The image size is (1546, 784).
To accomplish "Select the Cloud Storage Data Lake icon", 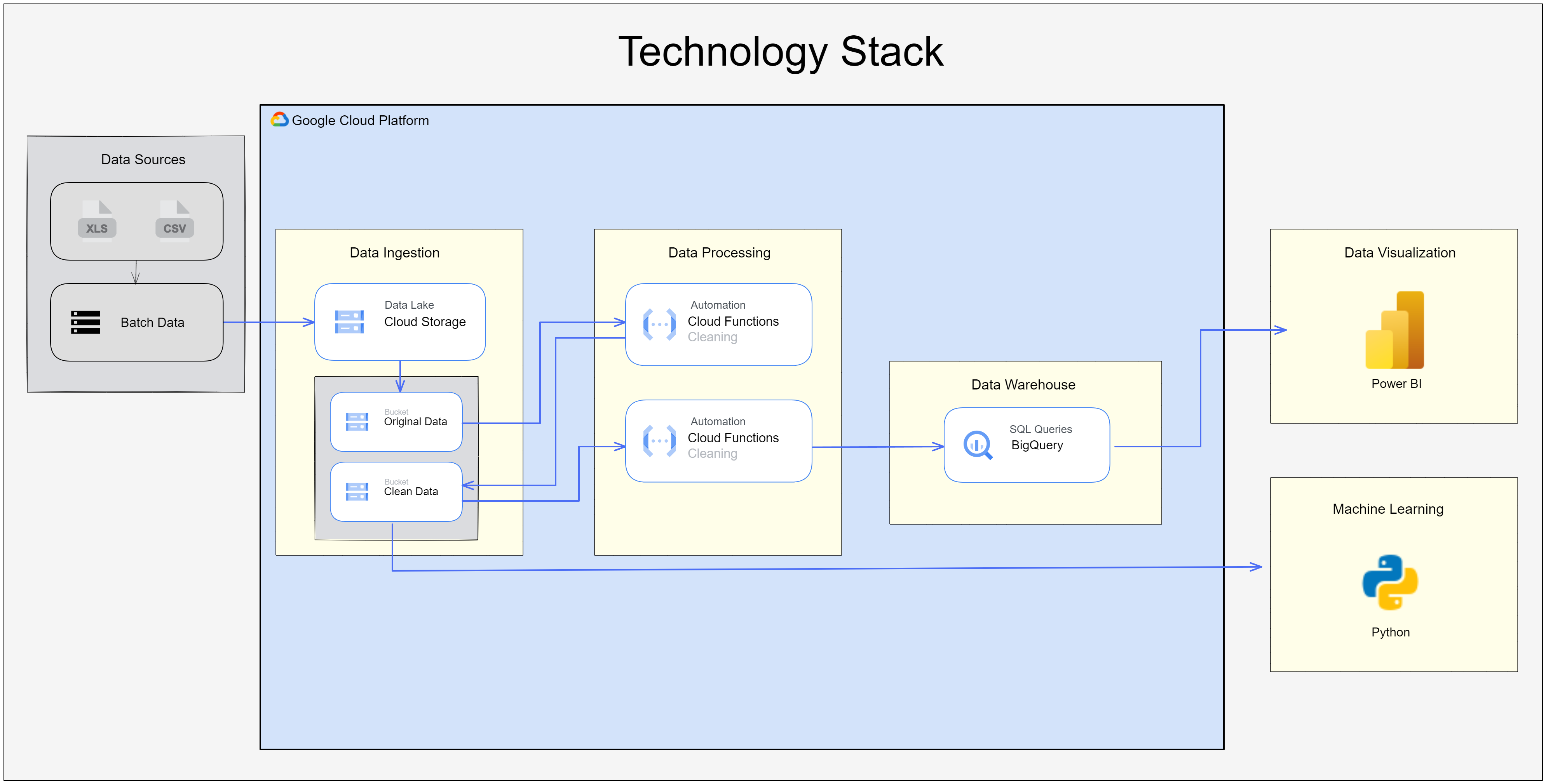I will point(349,322).
